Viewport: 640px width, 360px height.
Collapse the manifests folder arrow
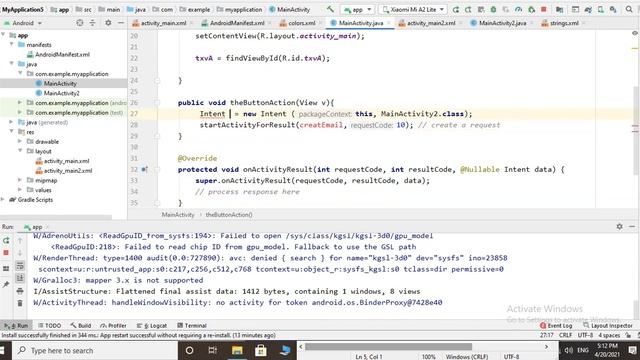click(x=12, y=44)
